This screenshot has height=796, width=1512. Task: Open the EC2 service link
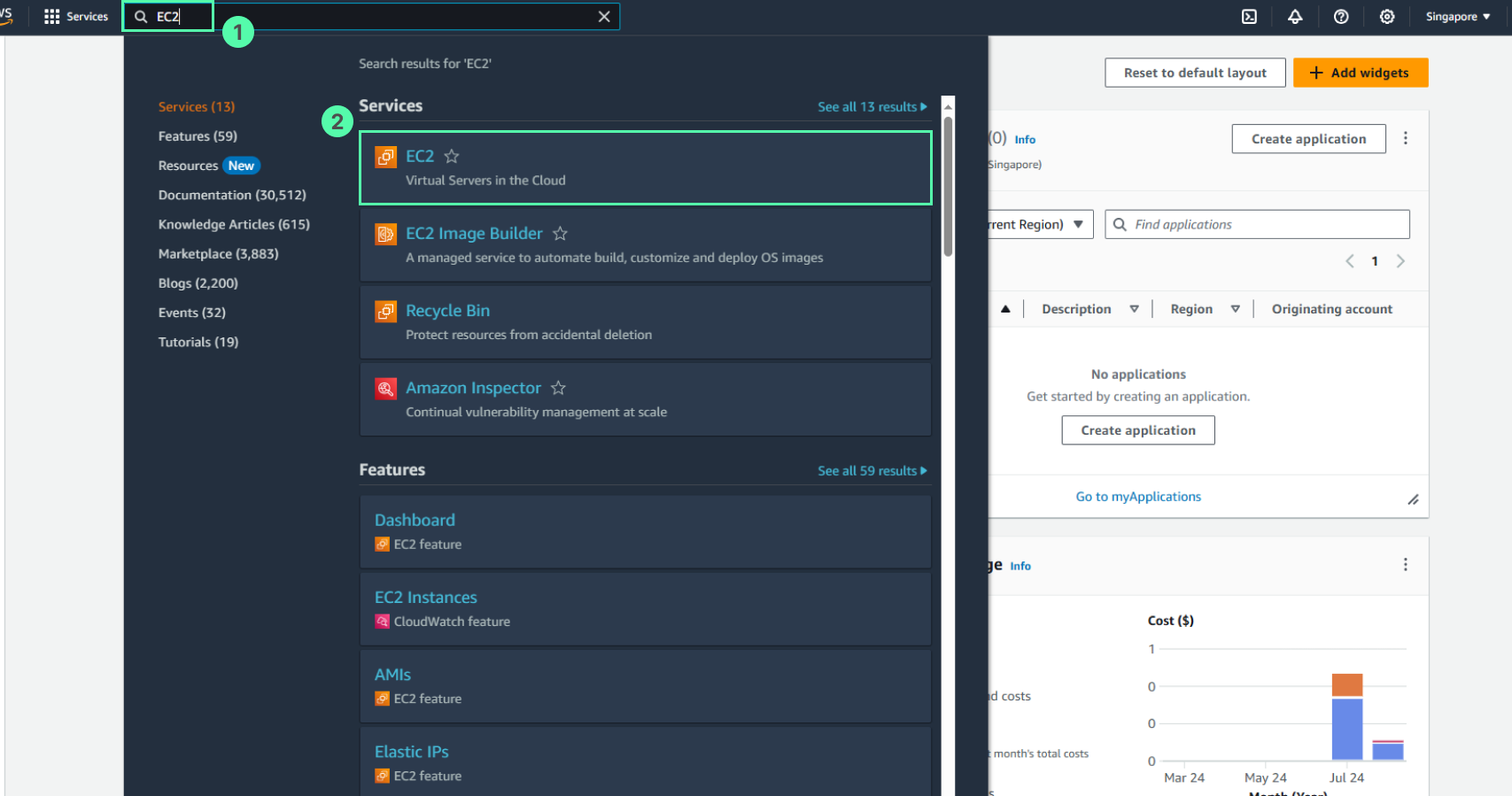click(420, 157)
